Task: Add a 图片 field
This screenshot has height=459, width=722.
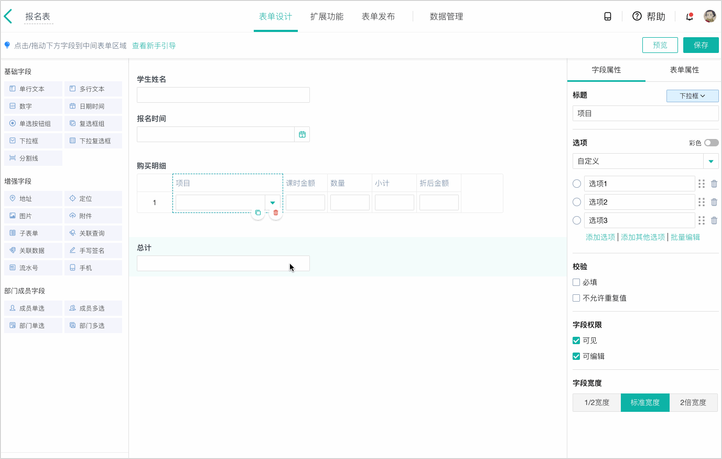Action: coord(33,216)
